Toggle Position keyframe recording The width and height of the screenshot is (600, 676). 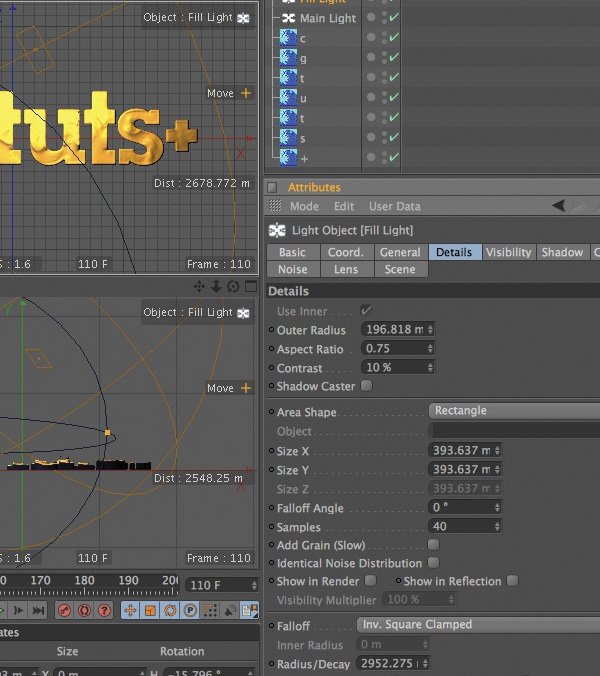coord(131,610)
